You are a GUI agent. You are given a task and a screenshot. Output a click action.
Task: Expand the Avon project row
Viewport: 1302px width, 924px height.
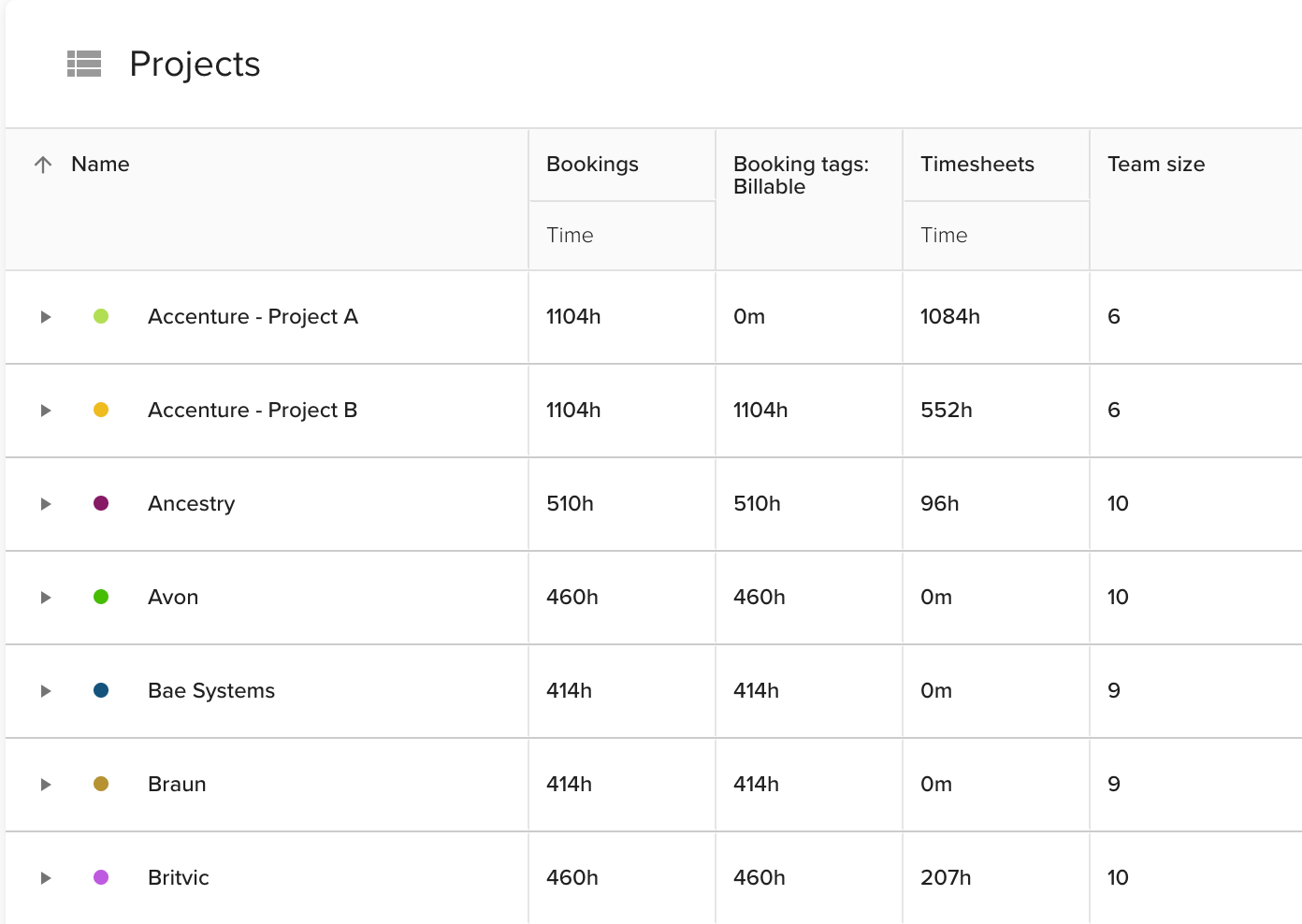pyautogui.click(x=45, y=598)
